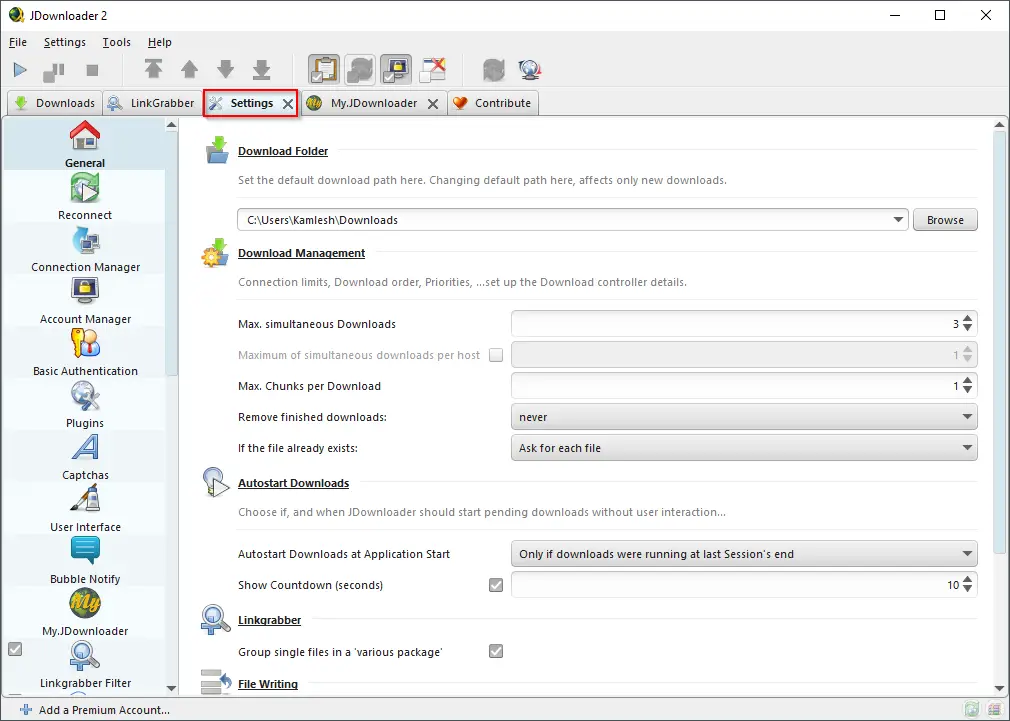Move selection to bottom arrow icon
The height and width of the screenshot is (721, 1010).
pos(262,70)
